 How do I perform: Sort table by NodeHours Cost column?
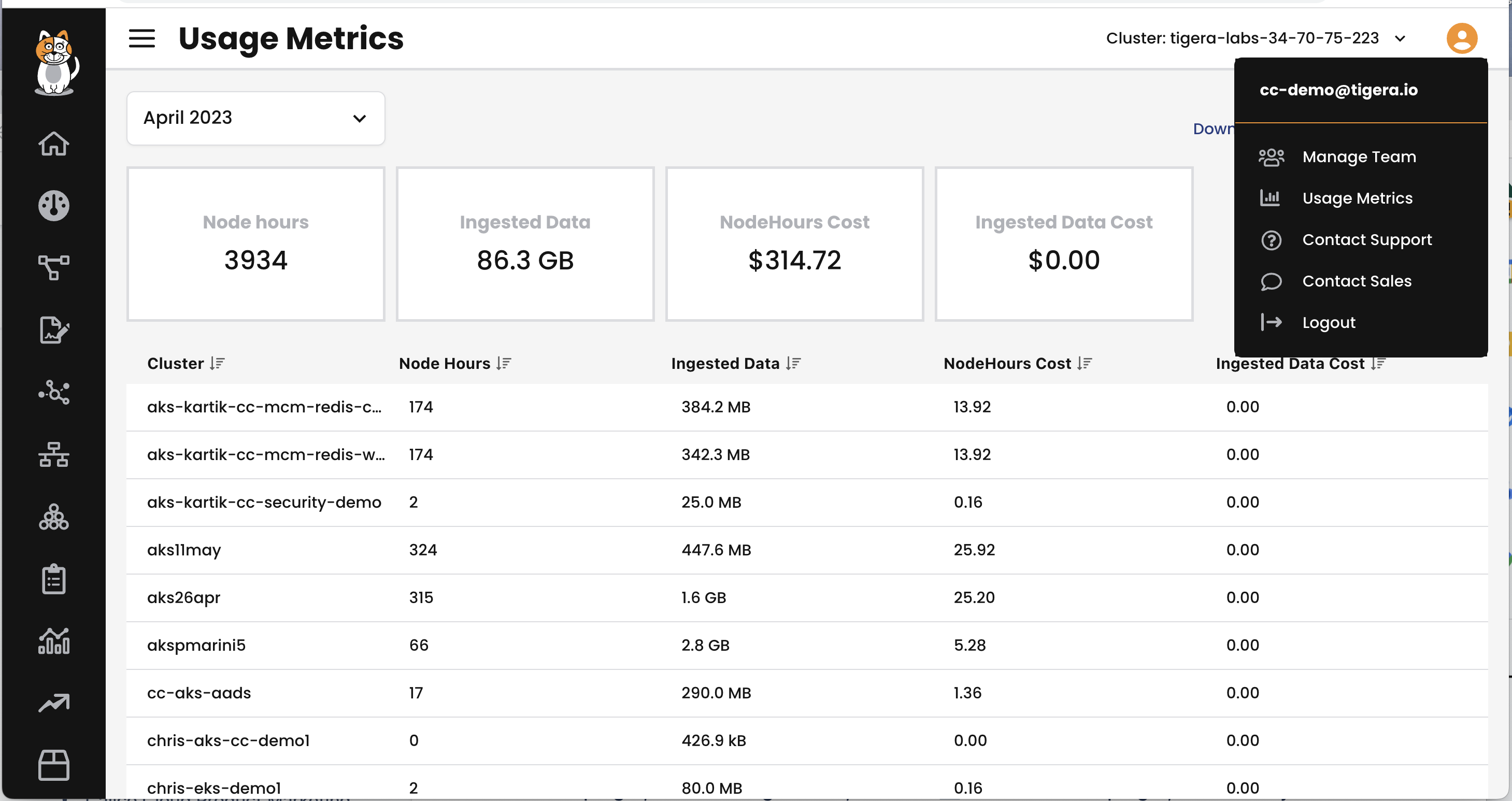[1085, 364]
